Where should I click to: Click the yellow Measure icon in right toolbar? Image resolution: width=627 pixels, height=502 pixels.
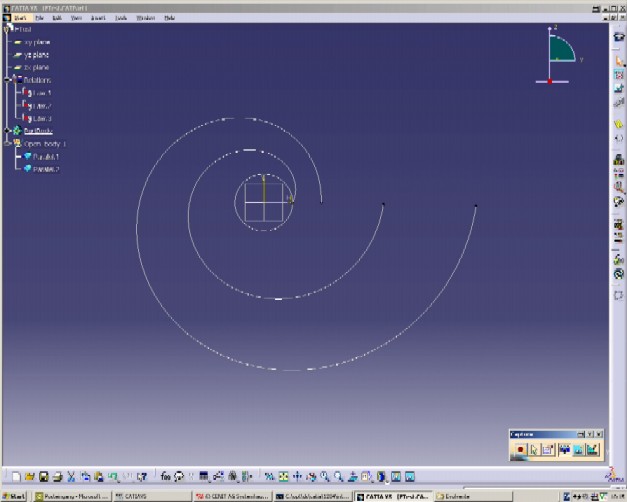[619, 125]
